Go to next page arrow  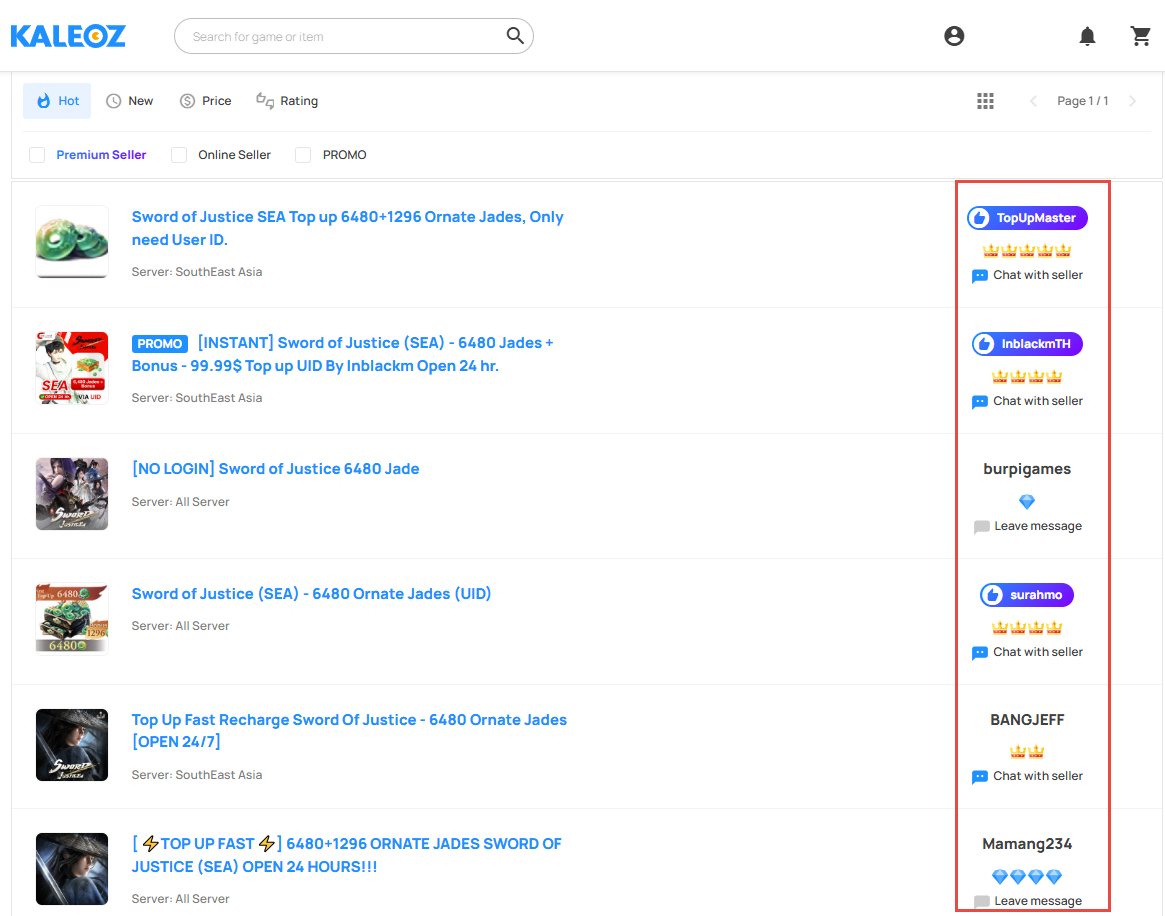click(x=1132, y=101)
